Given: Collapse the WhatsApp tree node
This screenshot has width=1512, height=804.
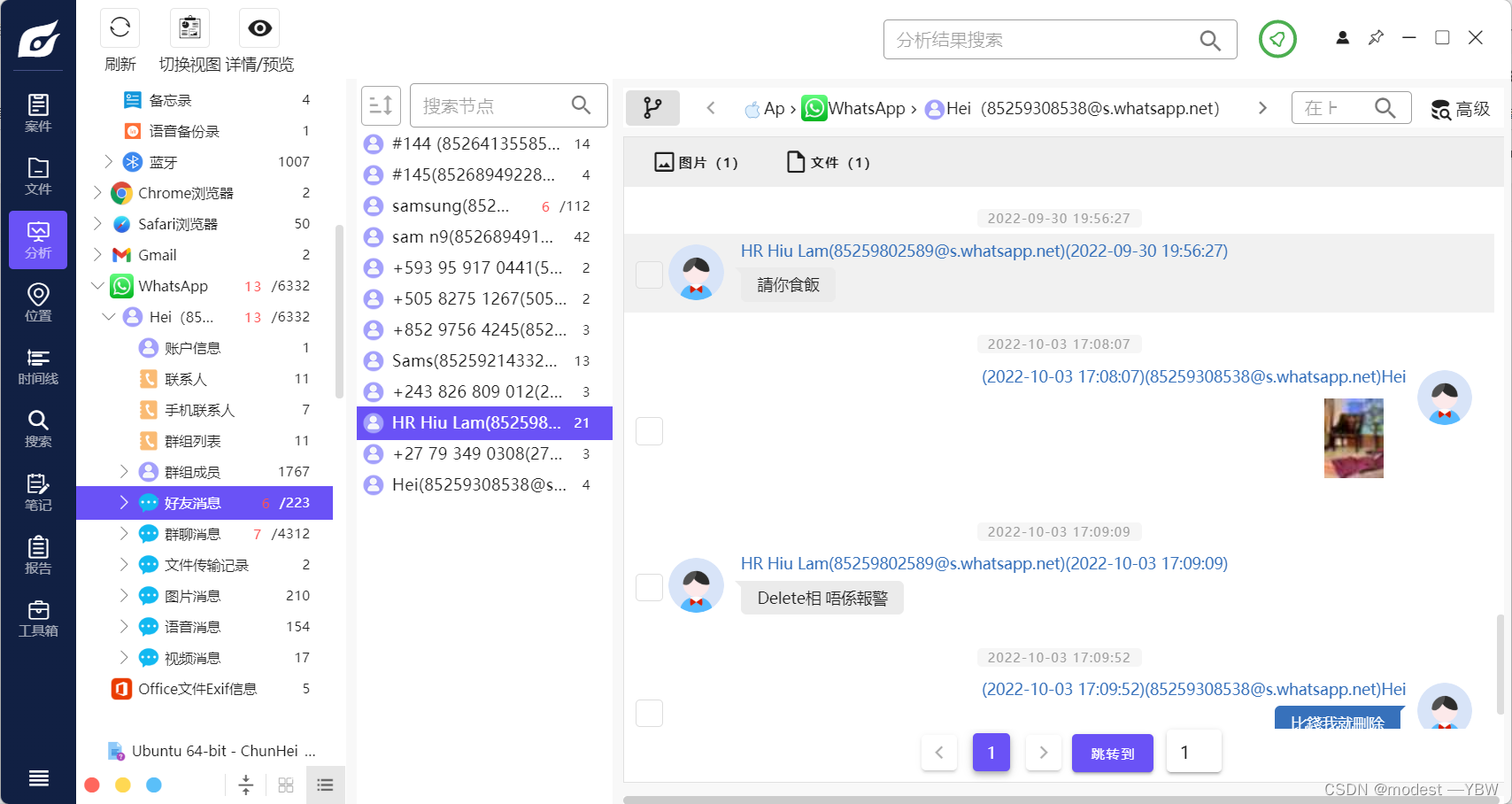Looking at the screenshot, I should coord(97,285).
